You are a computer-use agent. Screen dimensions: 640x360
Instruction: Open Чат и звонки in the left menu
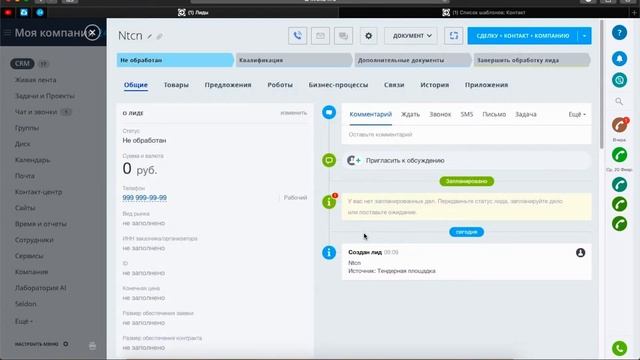[36, 112]
